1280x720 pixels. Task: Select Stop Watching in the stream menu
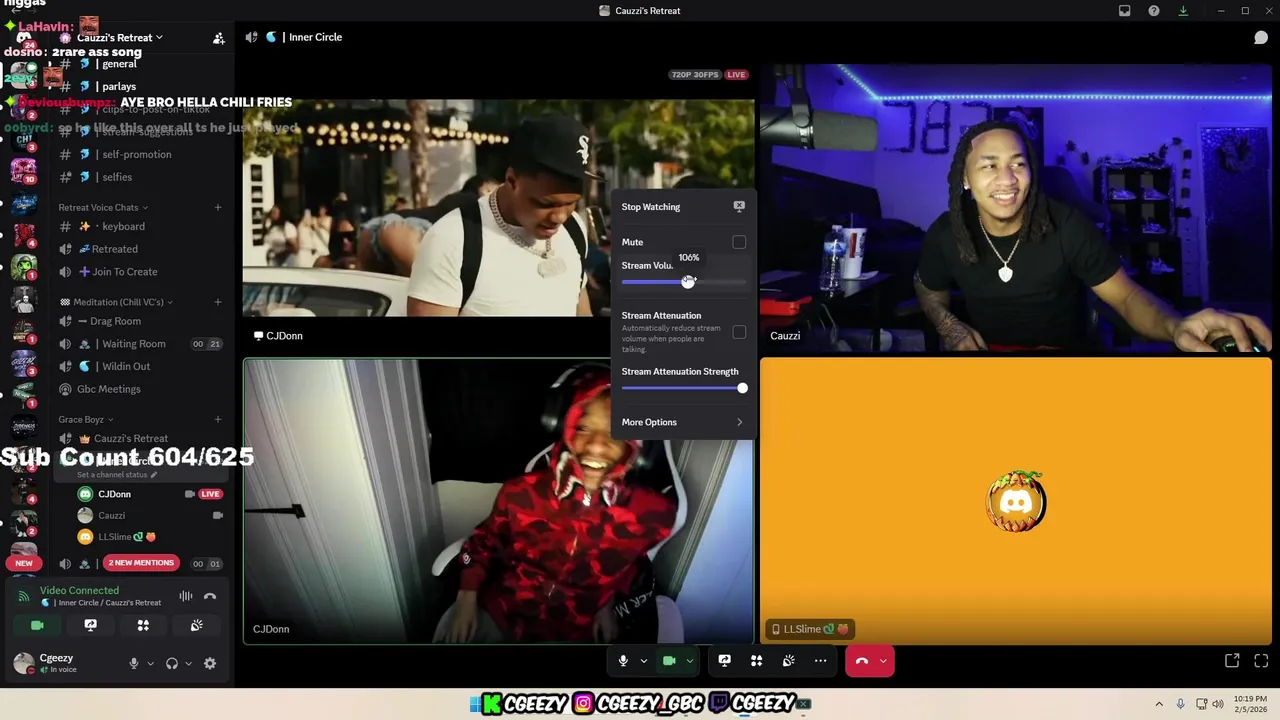coord(682,207)
